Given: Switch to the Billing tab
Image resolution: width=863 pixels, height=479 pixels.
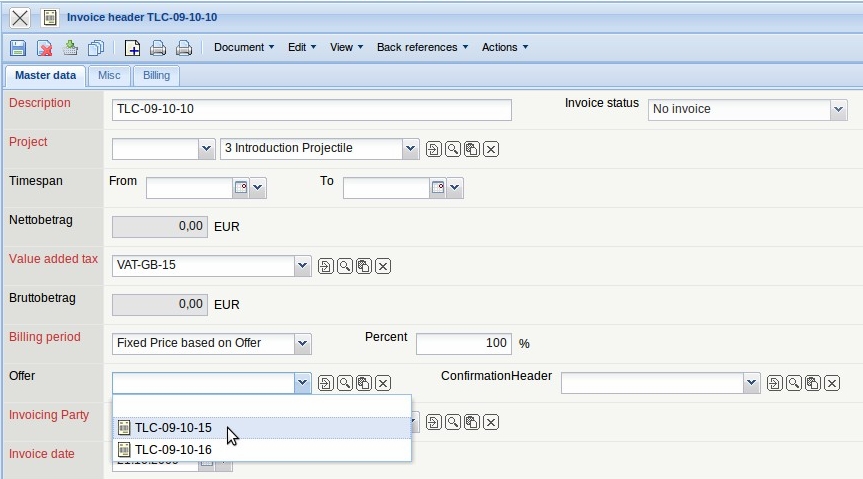Looking at the screenshot, I should click(156, 75).
